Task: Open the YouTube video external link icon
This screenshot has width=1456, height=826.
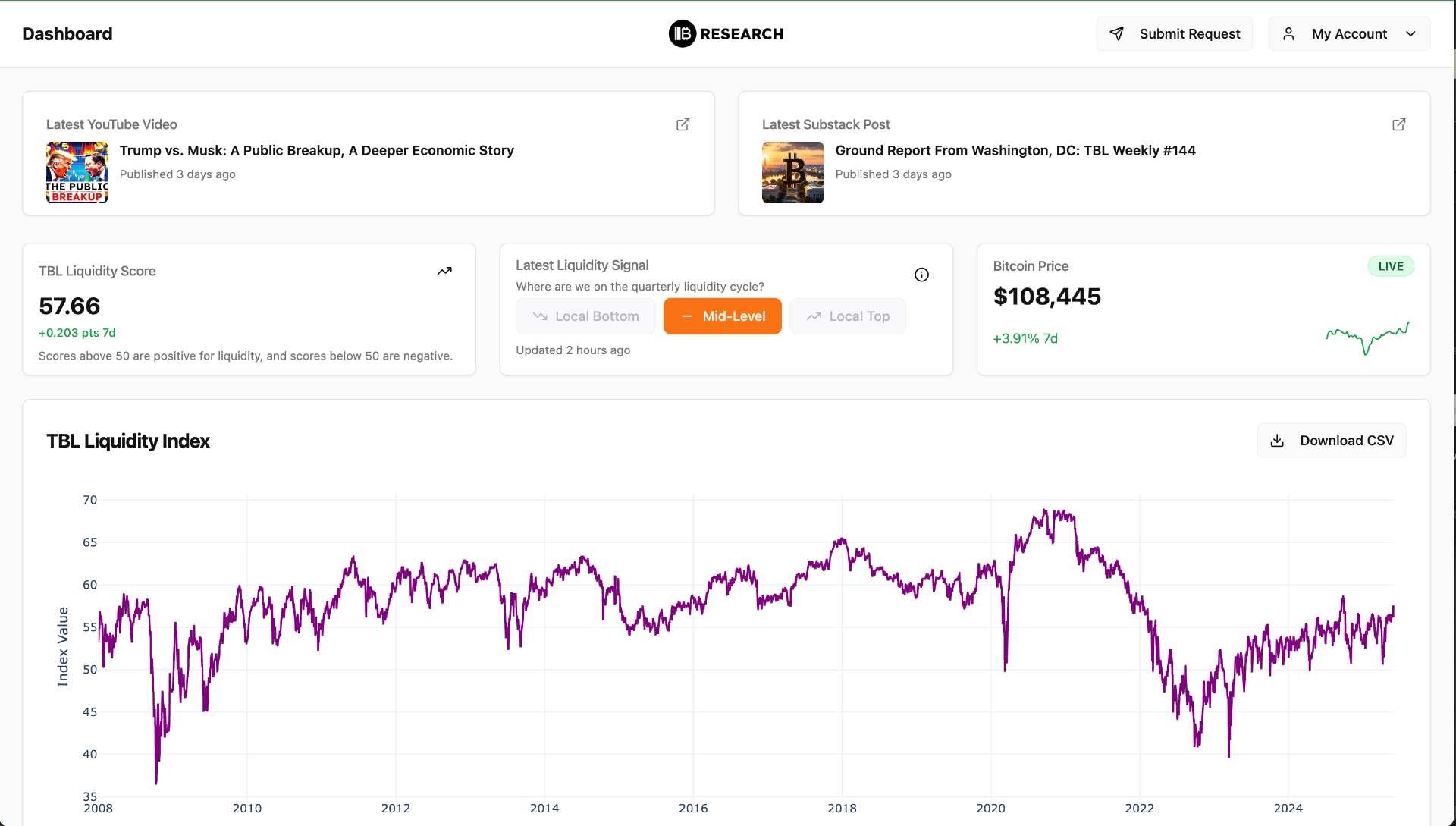Action: tap(682, 124)
